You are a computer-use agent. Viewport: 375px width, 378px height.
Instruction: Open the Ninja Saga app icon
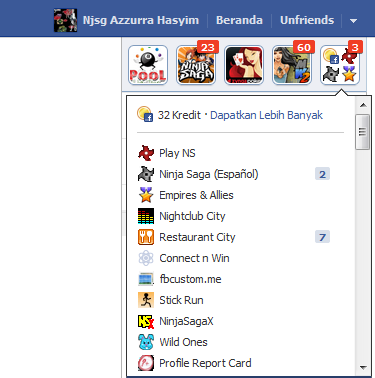[x=196, y=65]
